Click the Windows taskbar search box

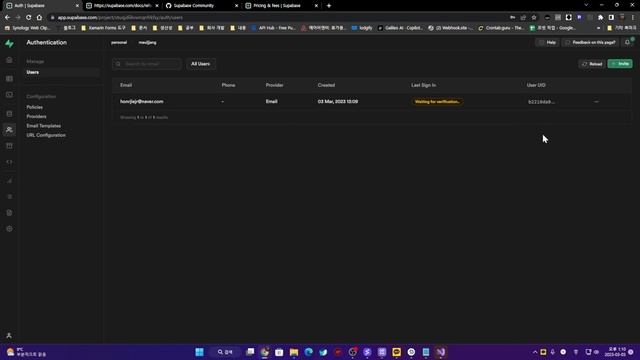coord(225,352)
